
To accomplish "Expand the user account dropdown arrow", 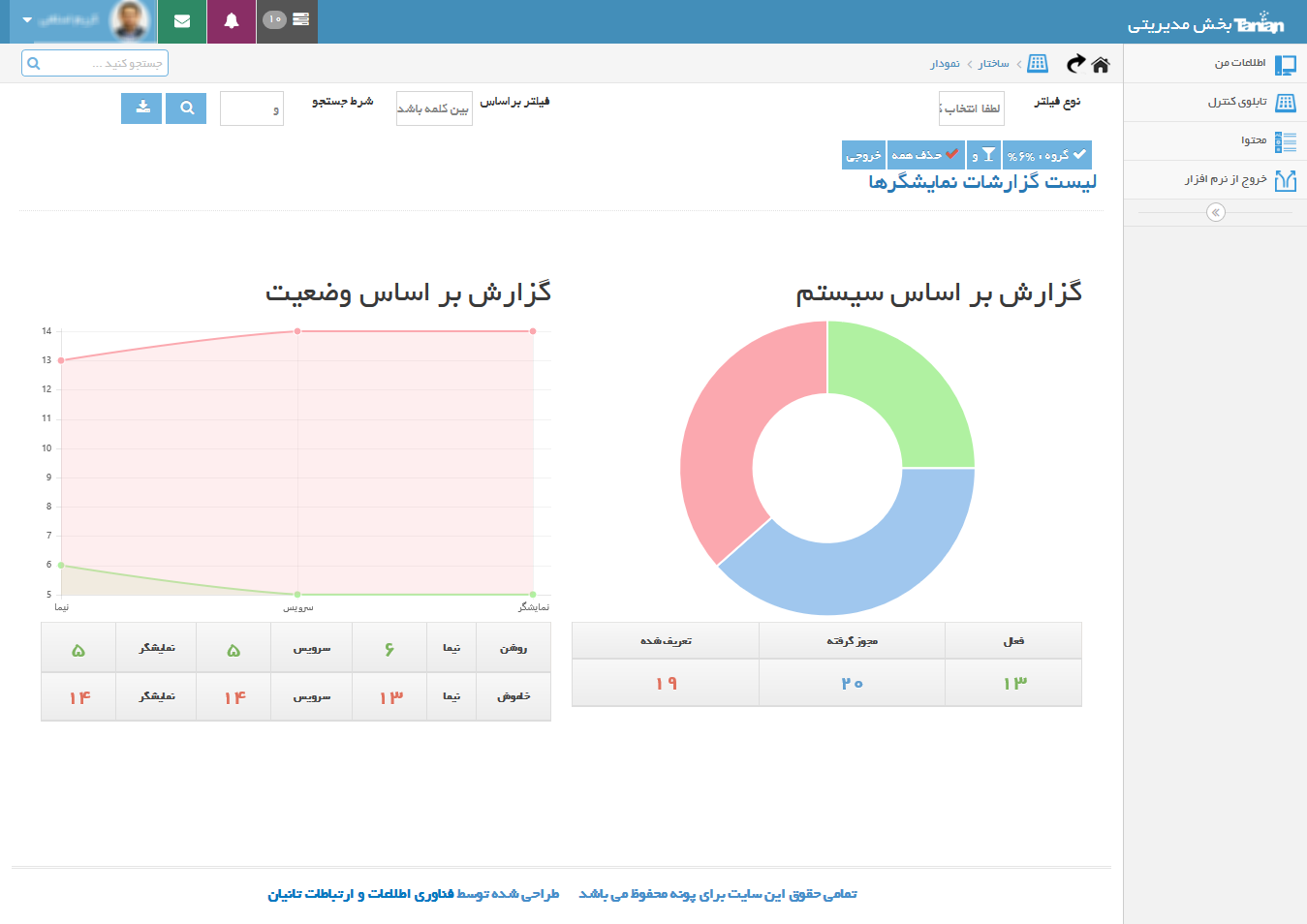I will [27, 19].
